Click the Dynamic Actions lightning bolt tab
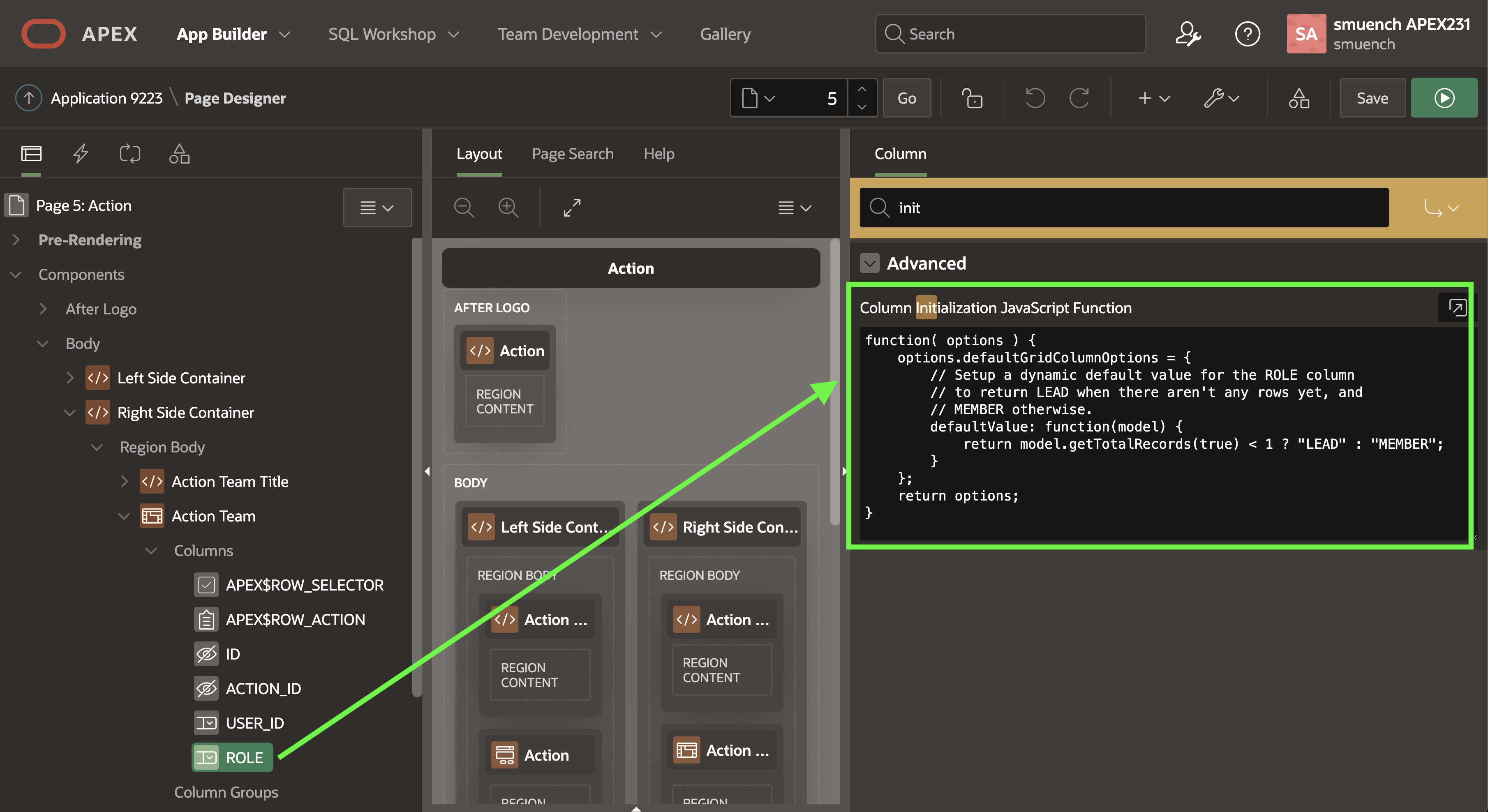The height and width of the screenshot is (812, 1488). [x=80, y=154]
